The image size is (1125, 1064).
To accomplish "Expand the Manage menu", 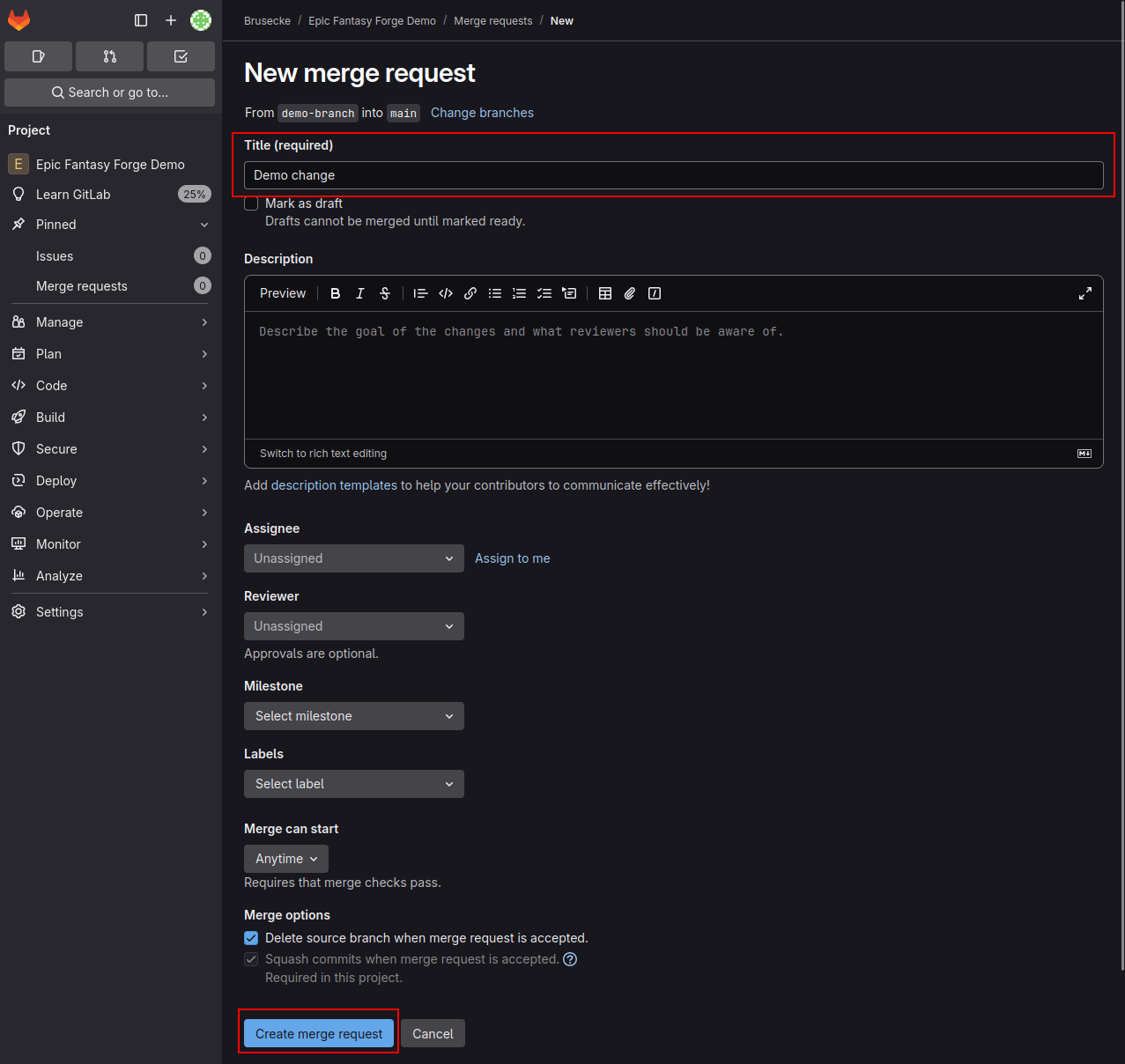I will [111, 322].
